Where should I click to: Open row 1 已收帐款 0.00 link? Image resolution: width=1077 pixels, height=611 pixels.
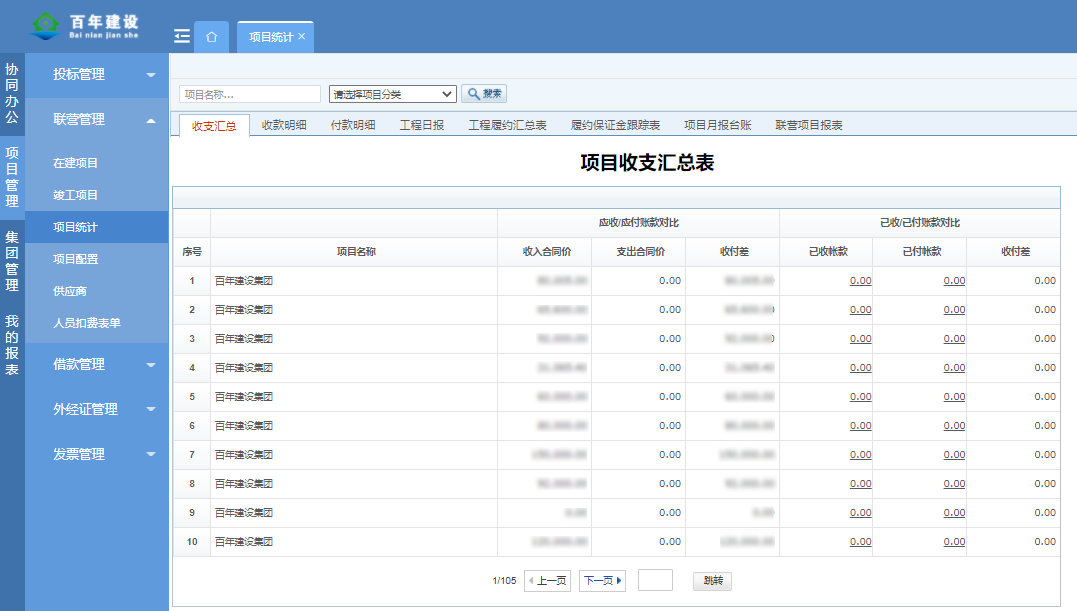tap(861, 281)
